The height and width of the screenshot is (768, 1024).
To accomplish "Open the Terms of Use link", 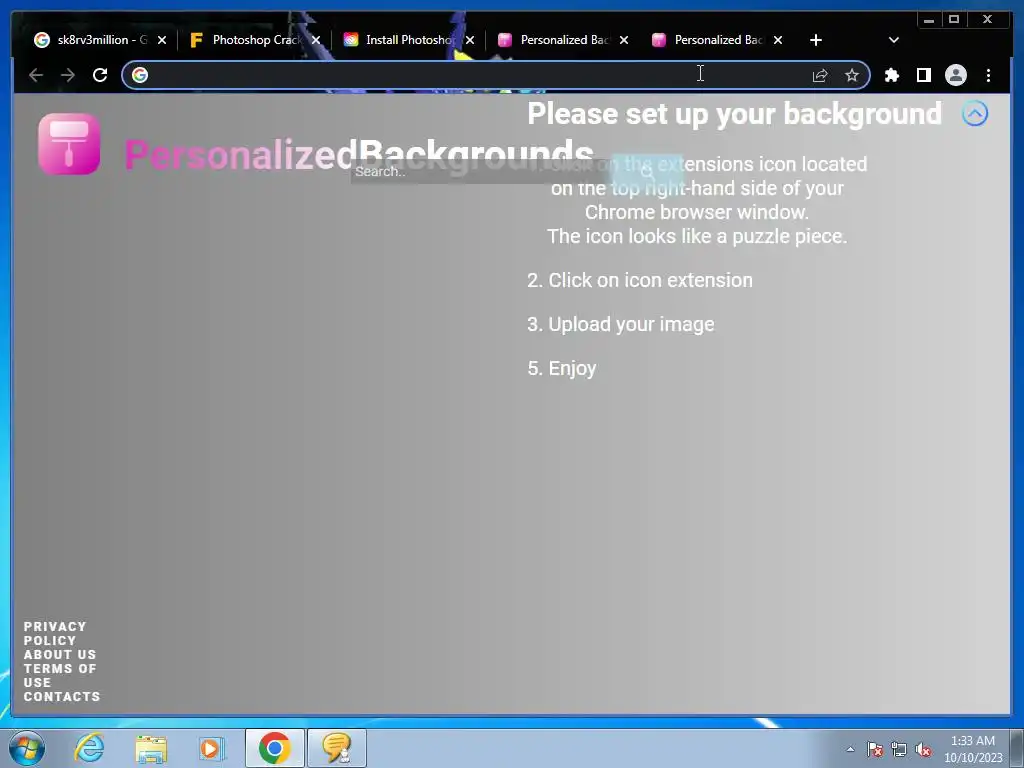I will (60, 675).
